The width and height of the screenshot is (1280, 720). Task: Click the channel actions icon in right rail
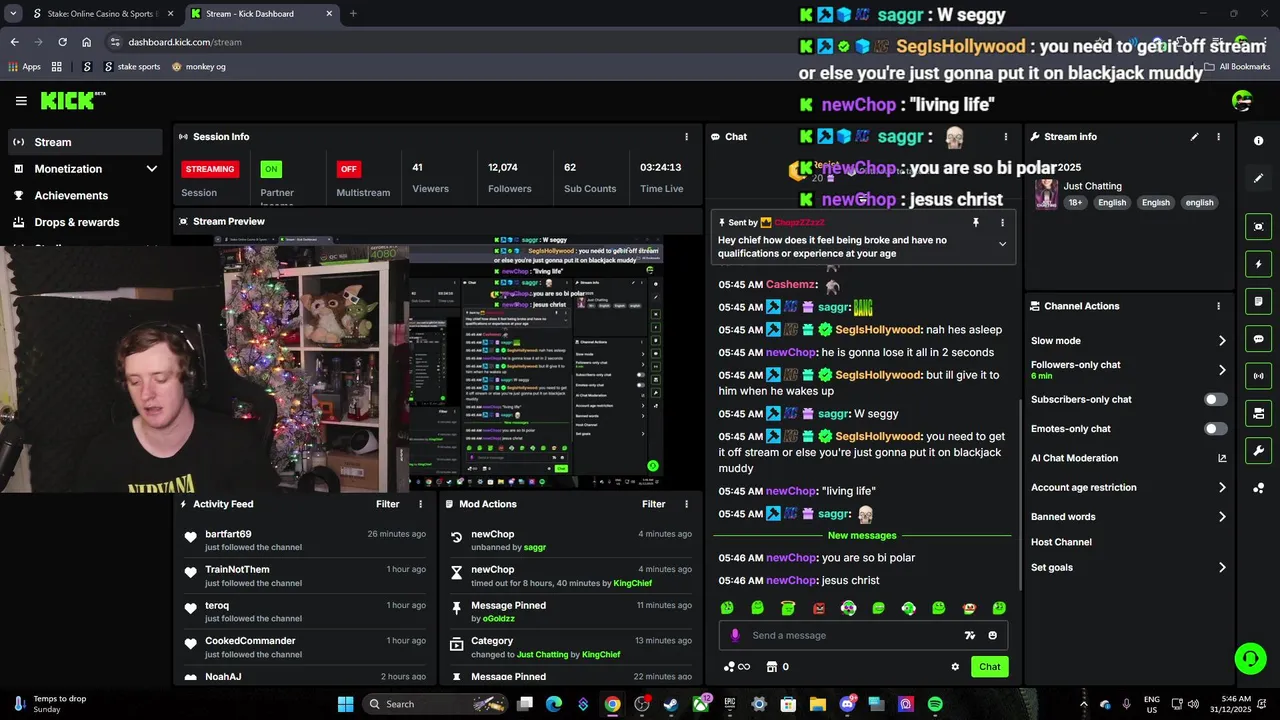1258,413
